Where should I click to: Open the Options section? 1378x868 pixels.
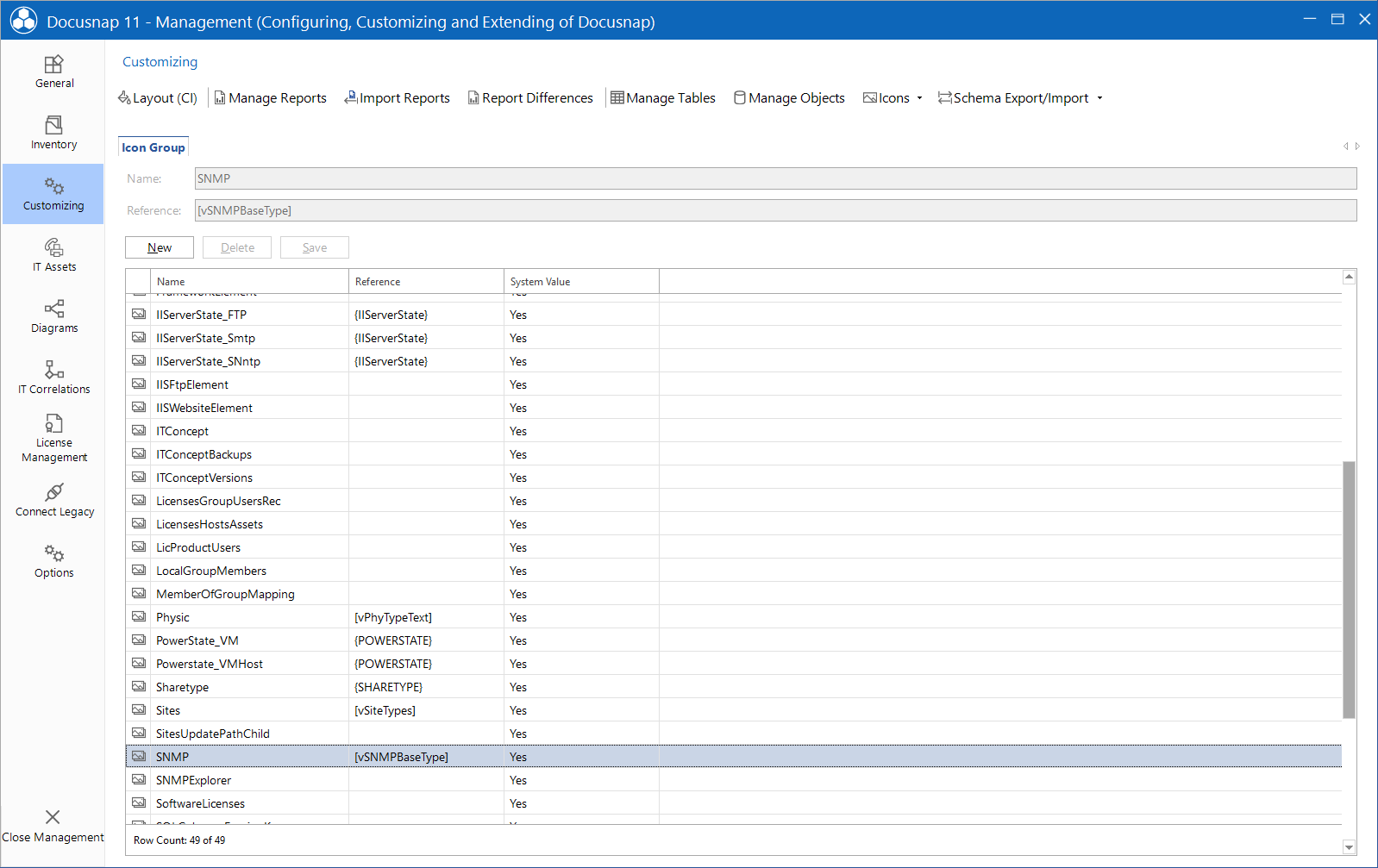(x=53, y=562)
